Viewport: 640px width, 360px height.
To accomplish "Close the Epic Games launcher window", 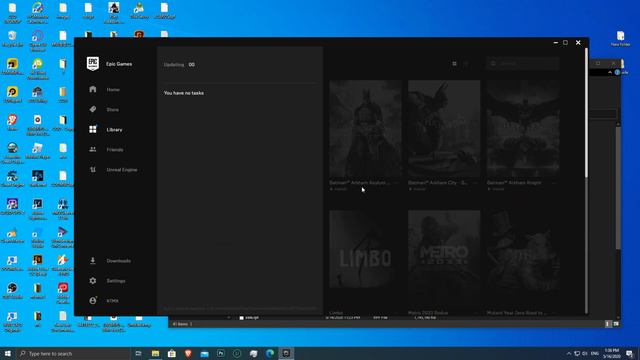I will [x=578, y=42].
